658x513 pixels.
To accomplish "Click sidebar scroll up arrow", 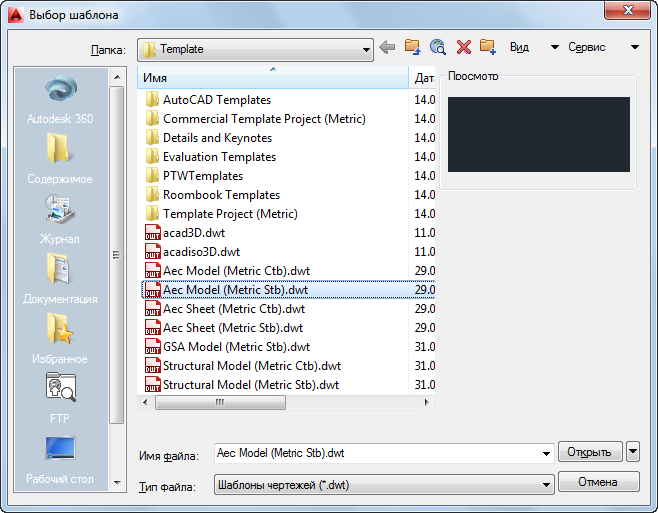I will click(x=117, y=77).
